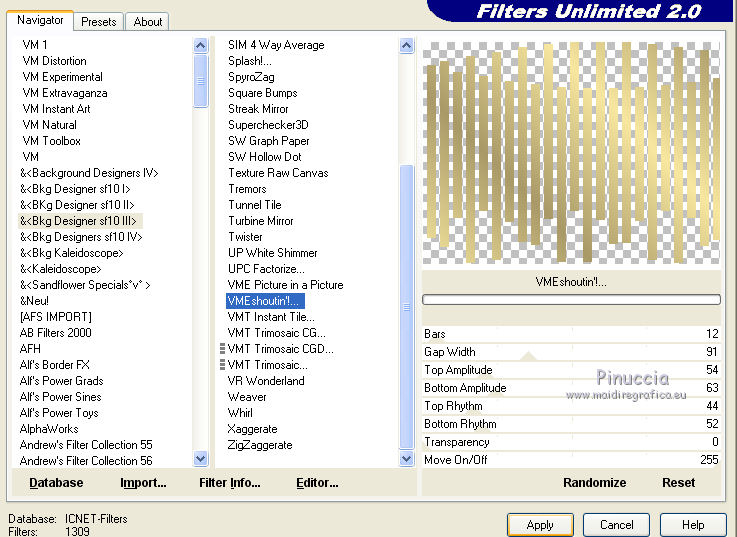Choose Texture Raw Canvas filter

278,173
